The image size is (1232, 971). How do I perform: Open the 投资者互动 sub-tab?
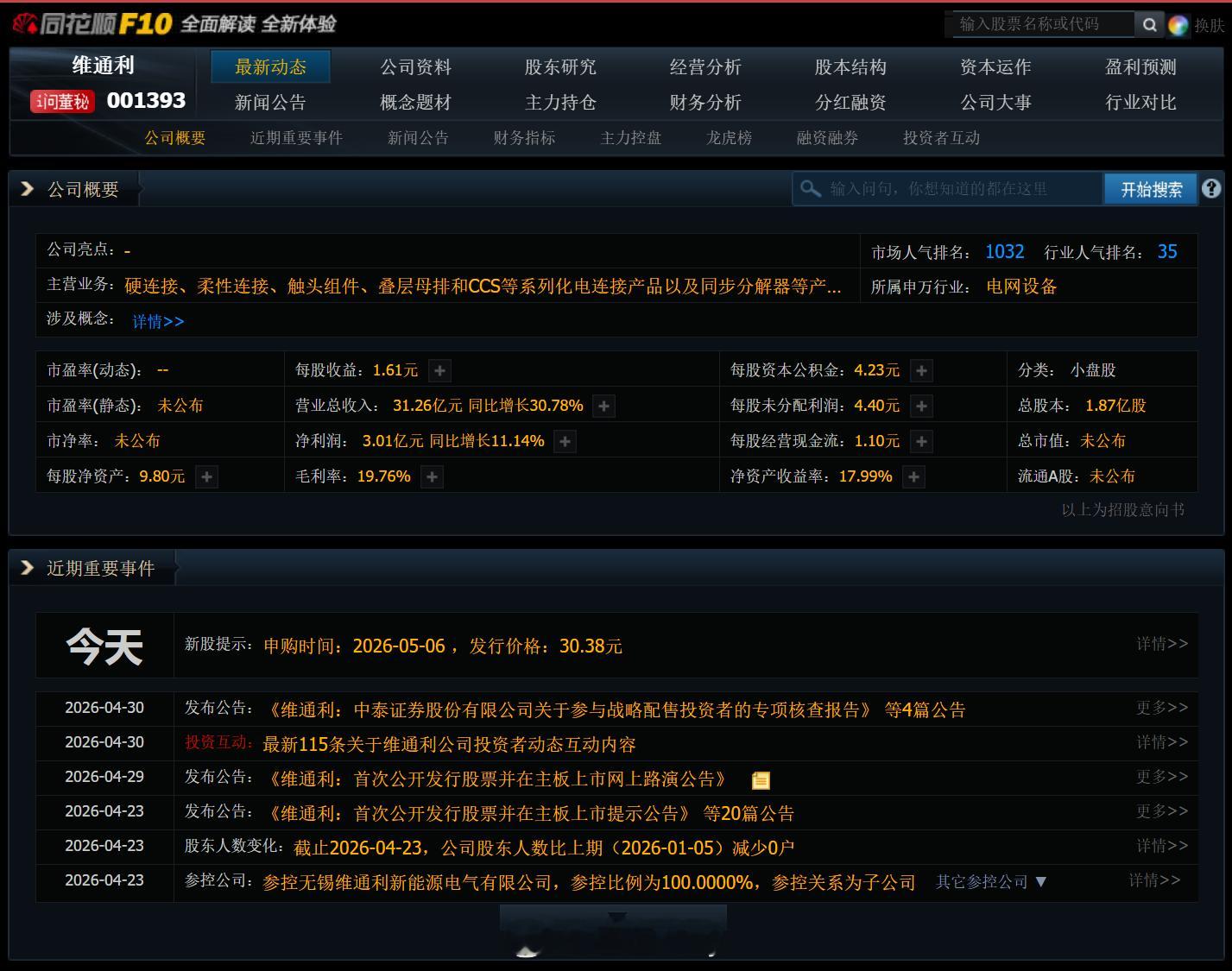tap(941, 138)
